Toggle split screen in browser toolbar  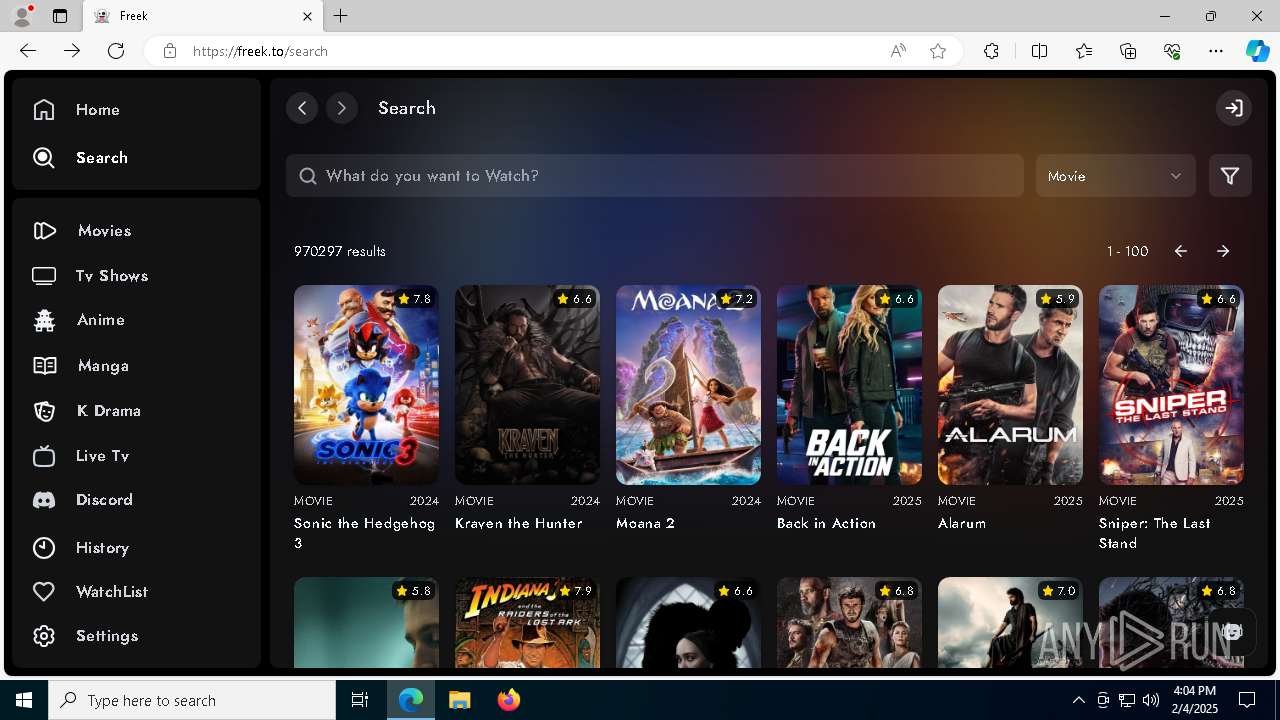(x=1039, y=51)
